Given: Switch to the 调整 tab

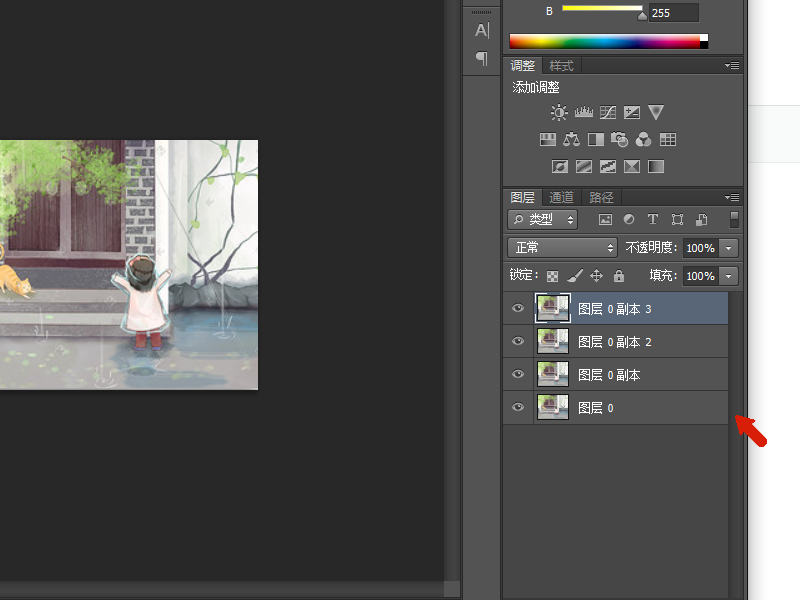Looking at the screenshot, I should pos(522,66).
